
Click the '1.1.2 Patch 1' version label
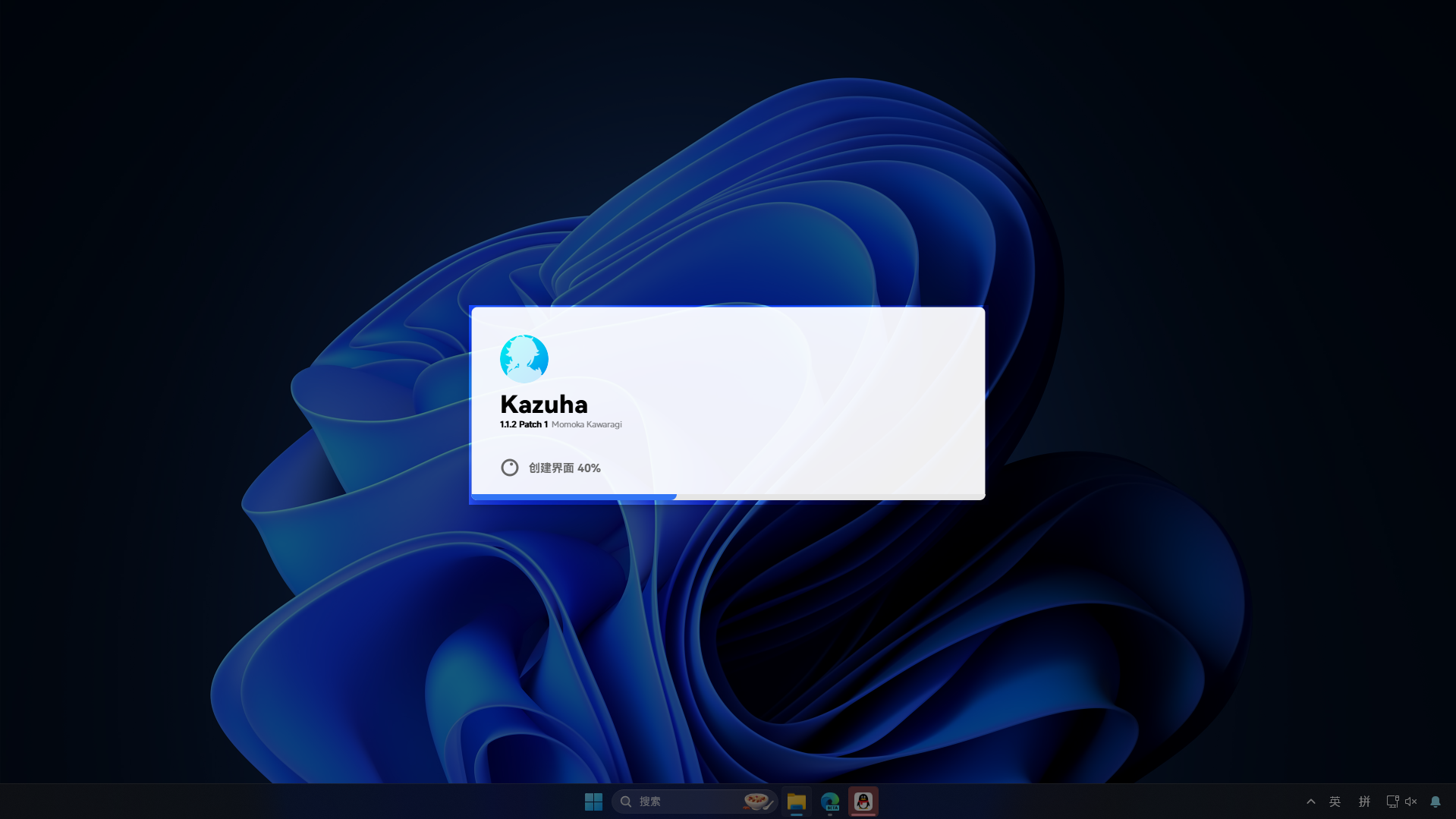[x=524, y=424]
